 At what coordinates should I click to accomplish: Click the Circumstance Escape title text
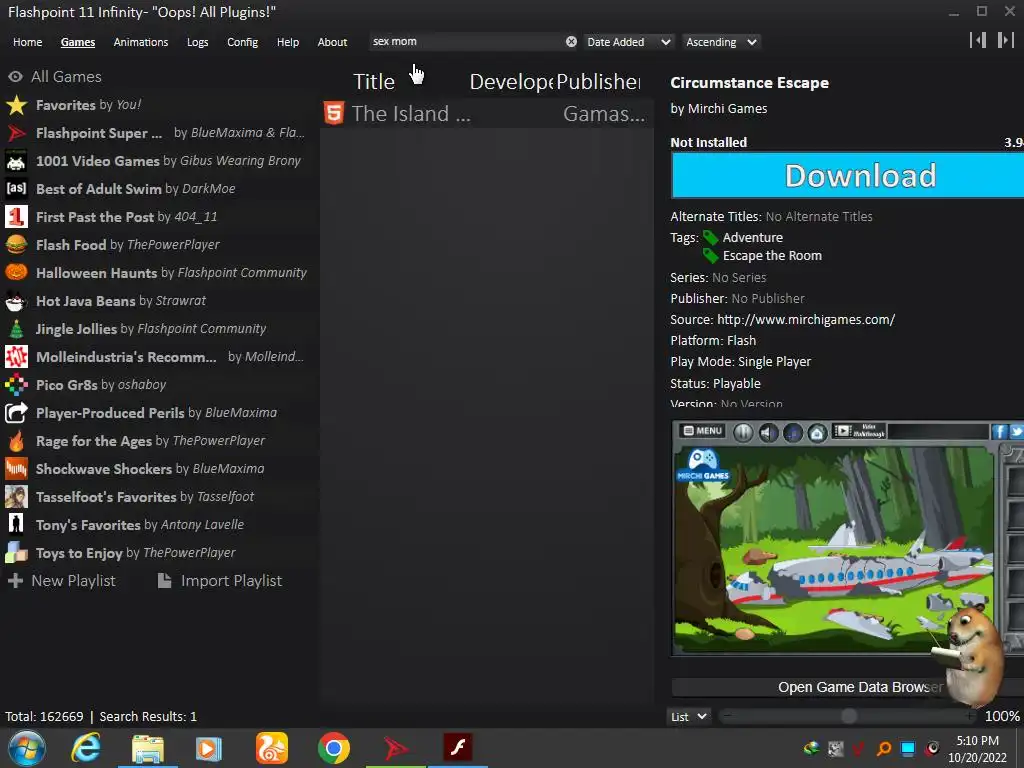pos(749,83)
